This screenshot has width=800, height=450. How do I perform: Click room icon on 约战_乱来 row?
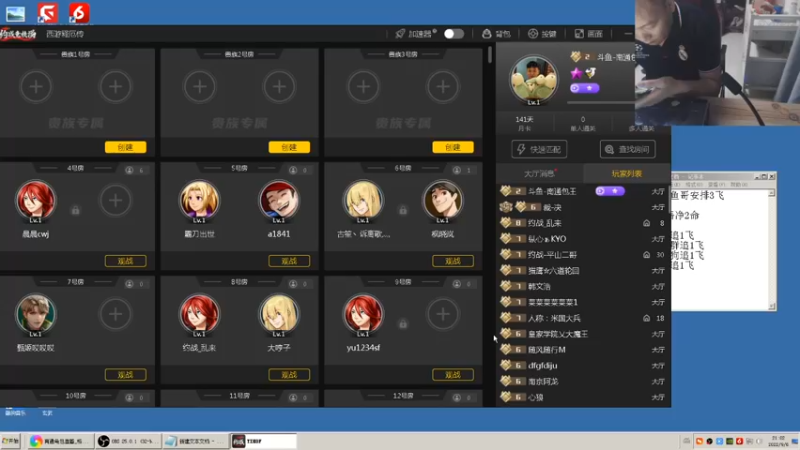point(646,223)
